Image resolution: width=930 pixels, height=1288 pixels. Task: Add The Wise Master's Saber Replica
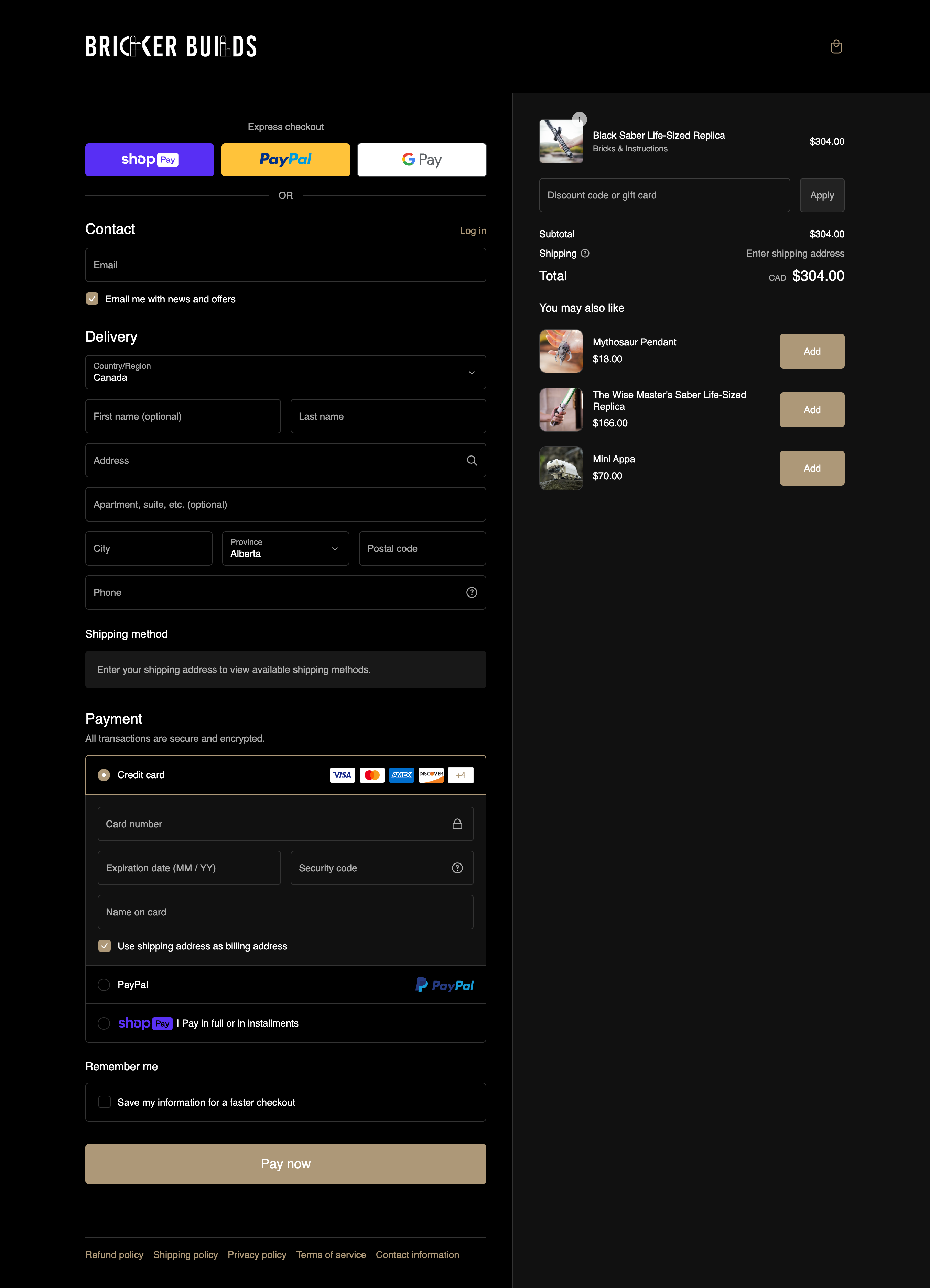pos(812,410)
